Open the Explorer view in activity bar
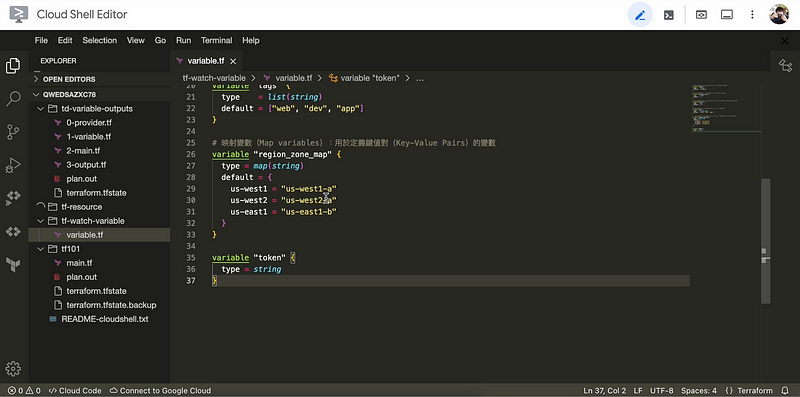 point(13,66)
